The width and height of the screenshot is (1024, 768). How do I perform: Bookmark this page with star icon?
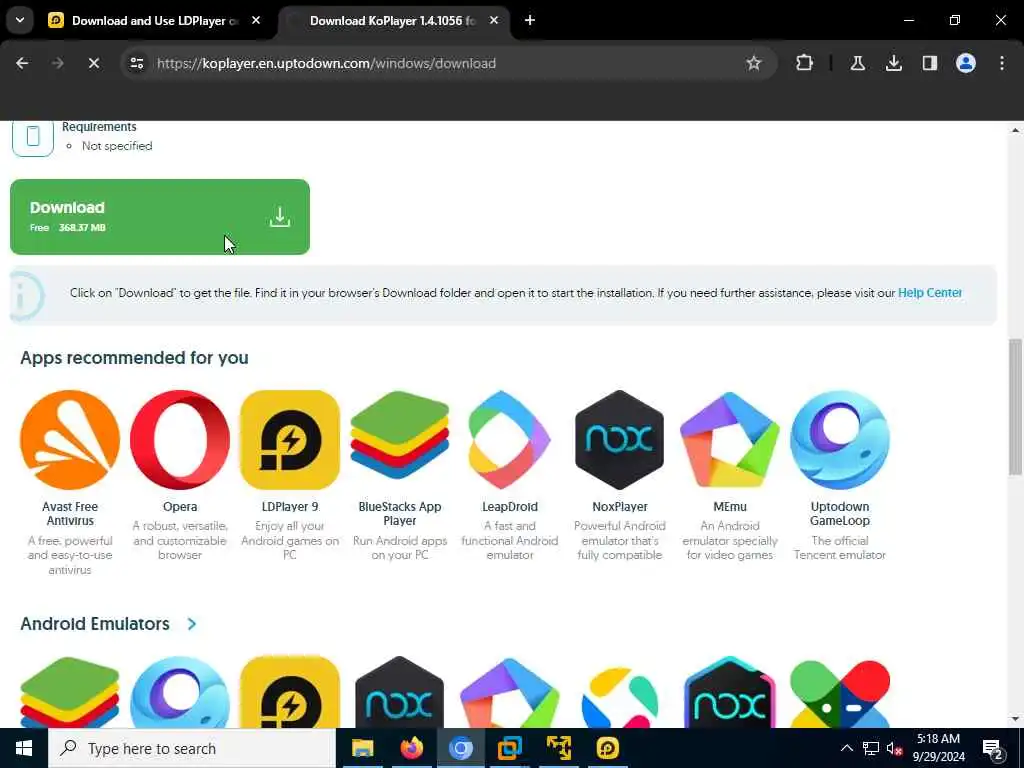(754, 63)
